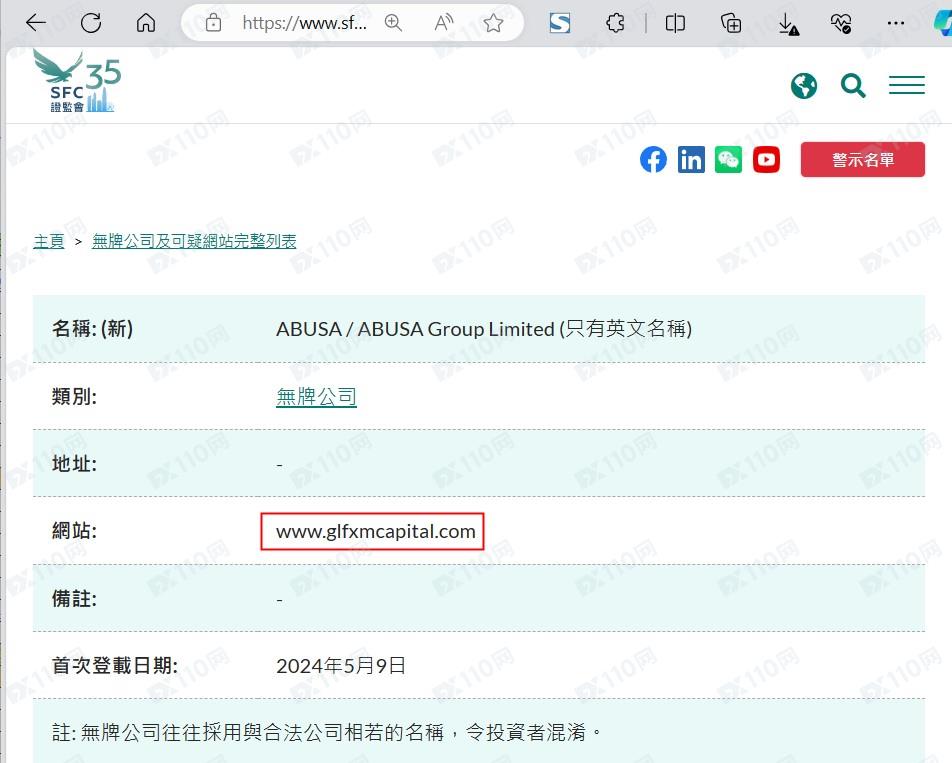Open the browser downloads panel
Screen dimensions: 952x763
pyautogui.click(x=788, y=24)
